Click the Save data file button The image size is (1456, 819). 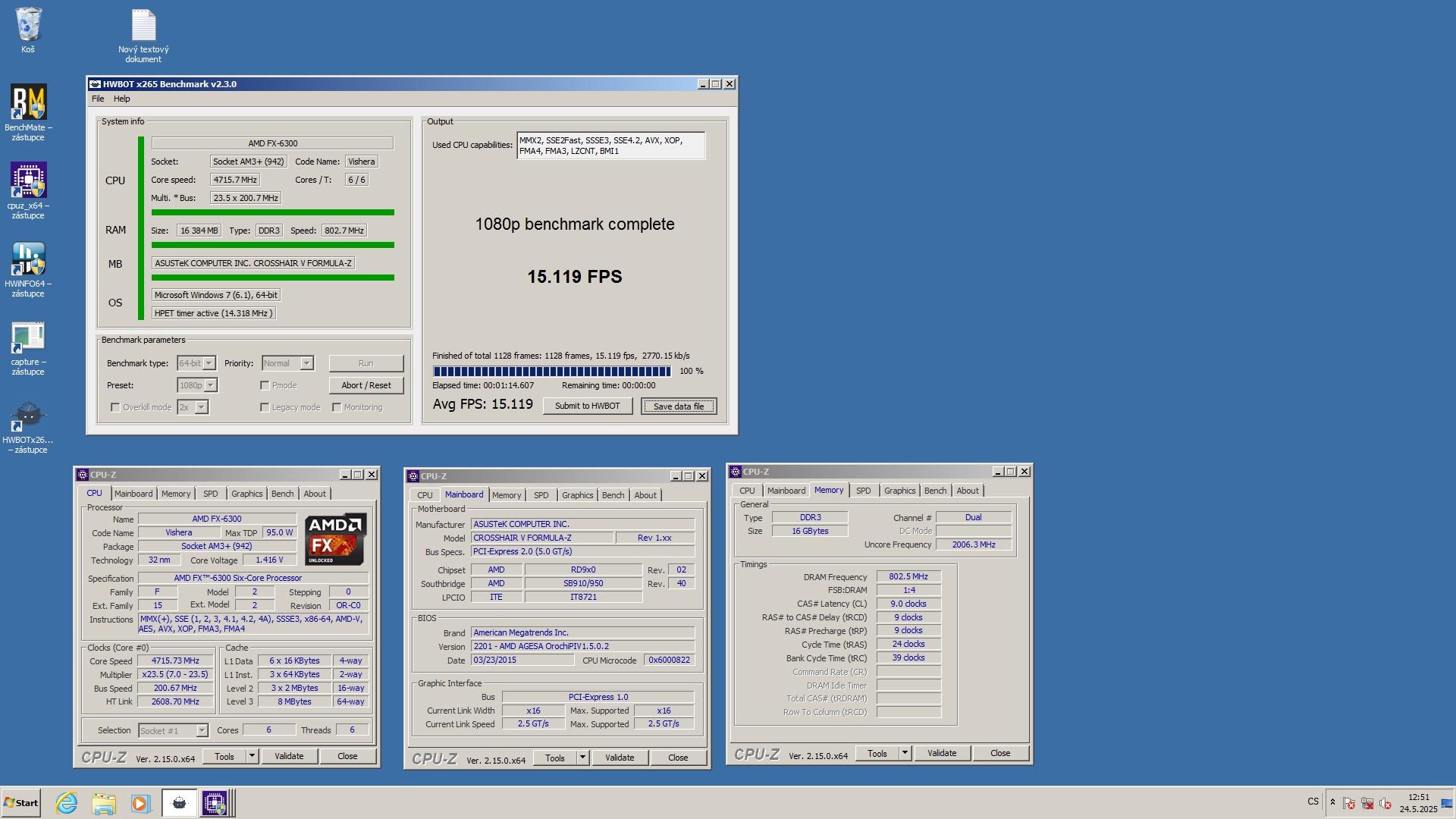point(679,406)
